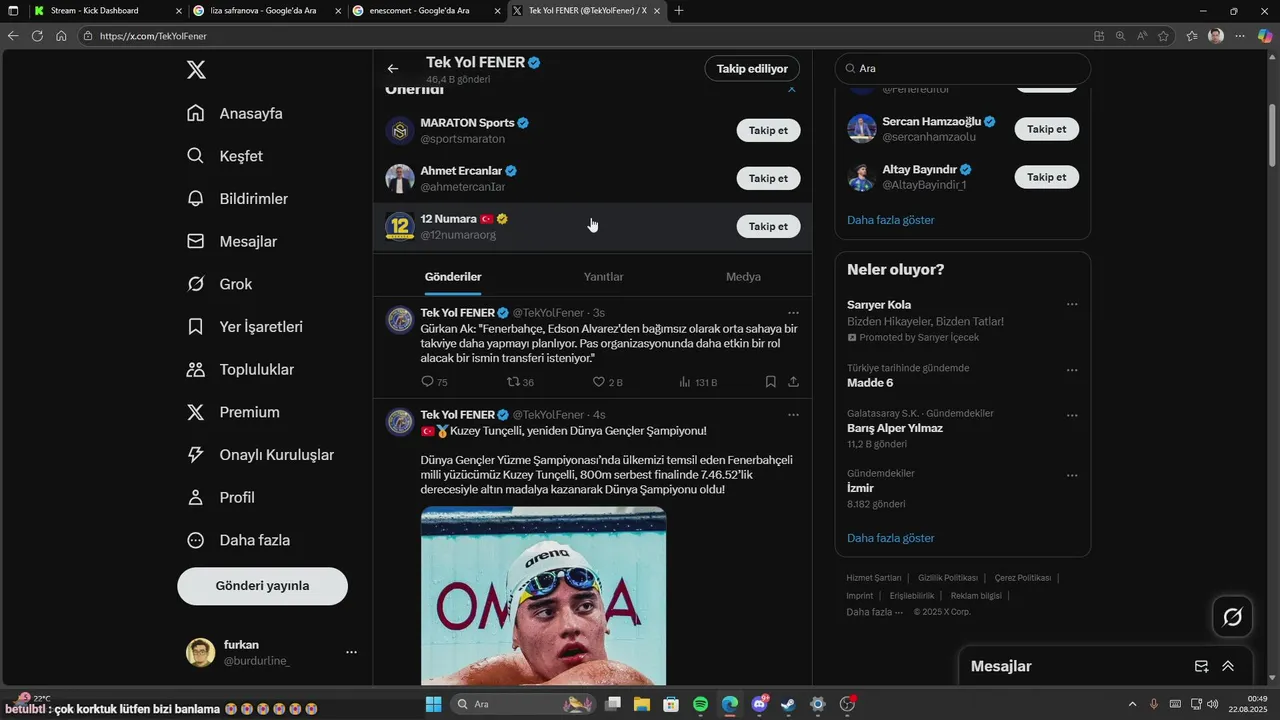Switch to Gönderiler tab

tap(453, 277)
